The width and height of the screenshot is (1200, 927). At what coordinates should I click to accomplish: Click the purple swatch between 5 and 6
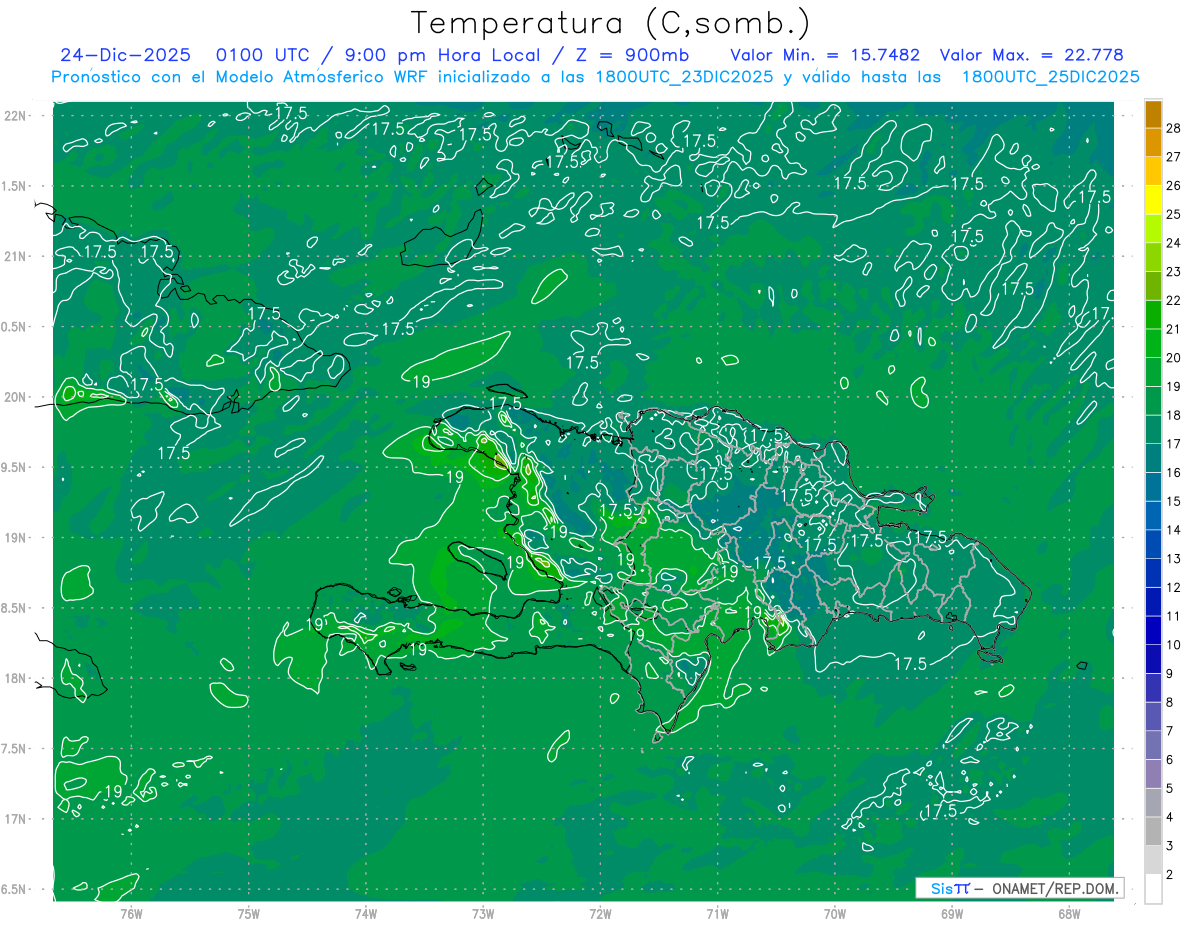coord(1154,774)
